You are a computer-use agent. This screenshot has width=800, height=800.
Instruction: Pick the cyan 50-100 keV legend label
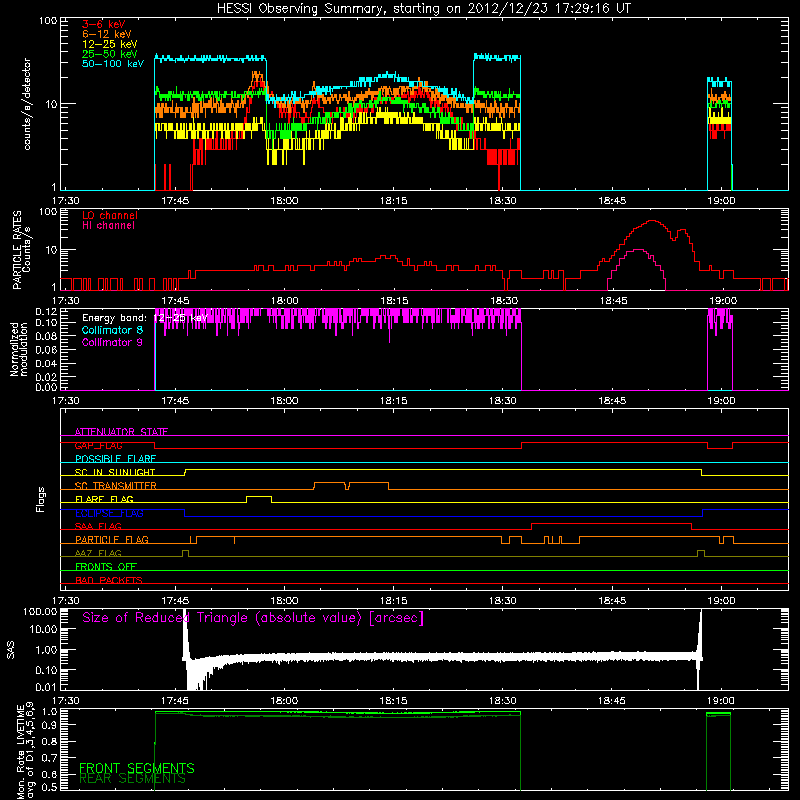[113, 64]
